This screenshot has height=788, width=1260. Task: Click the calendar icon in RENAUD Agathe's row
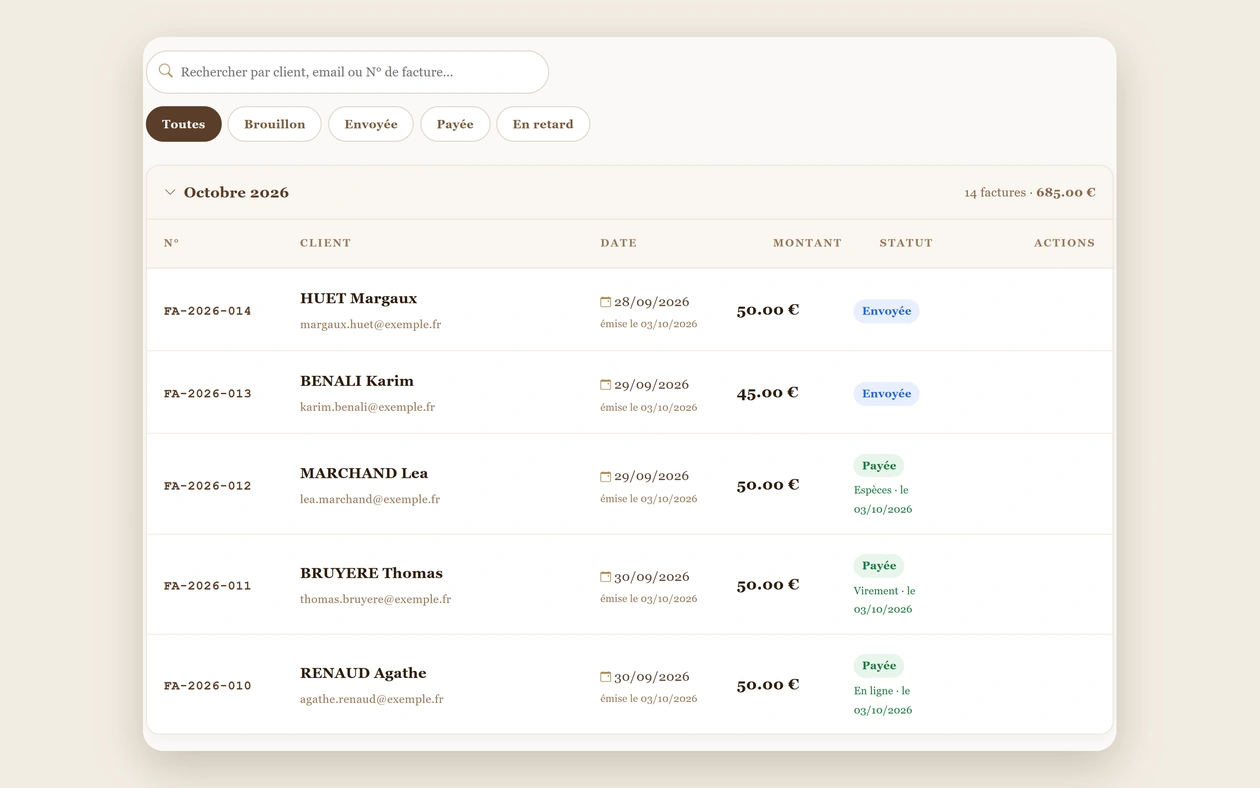[605, 677]
